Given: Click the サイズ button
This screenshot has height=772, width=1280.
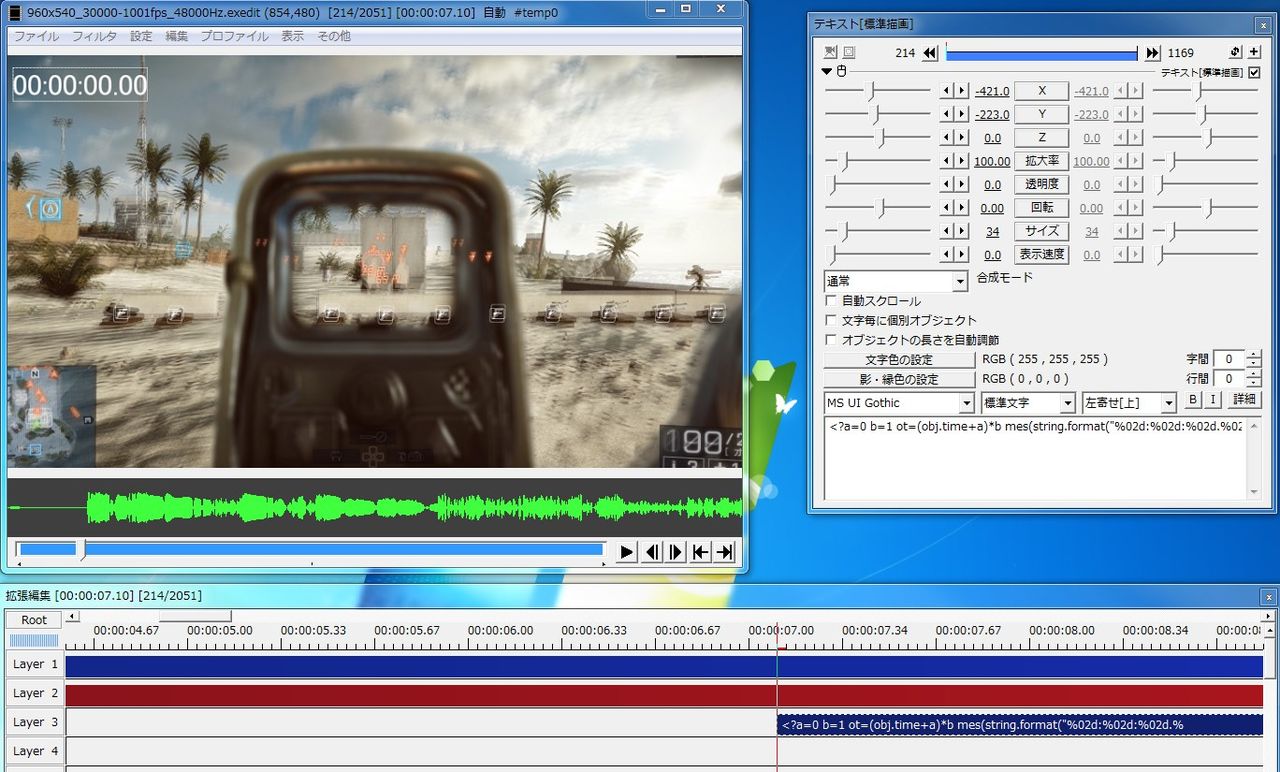Looking at the screenshot, I should click(1041, 231).
